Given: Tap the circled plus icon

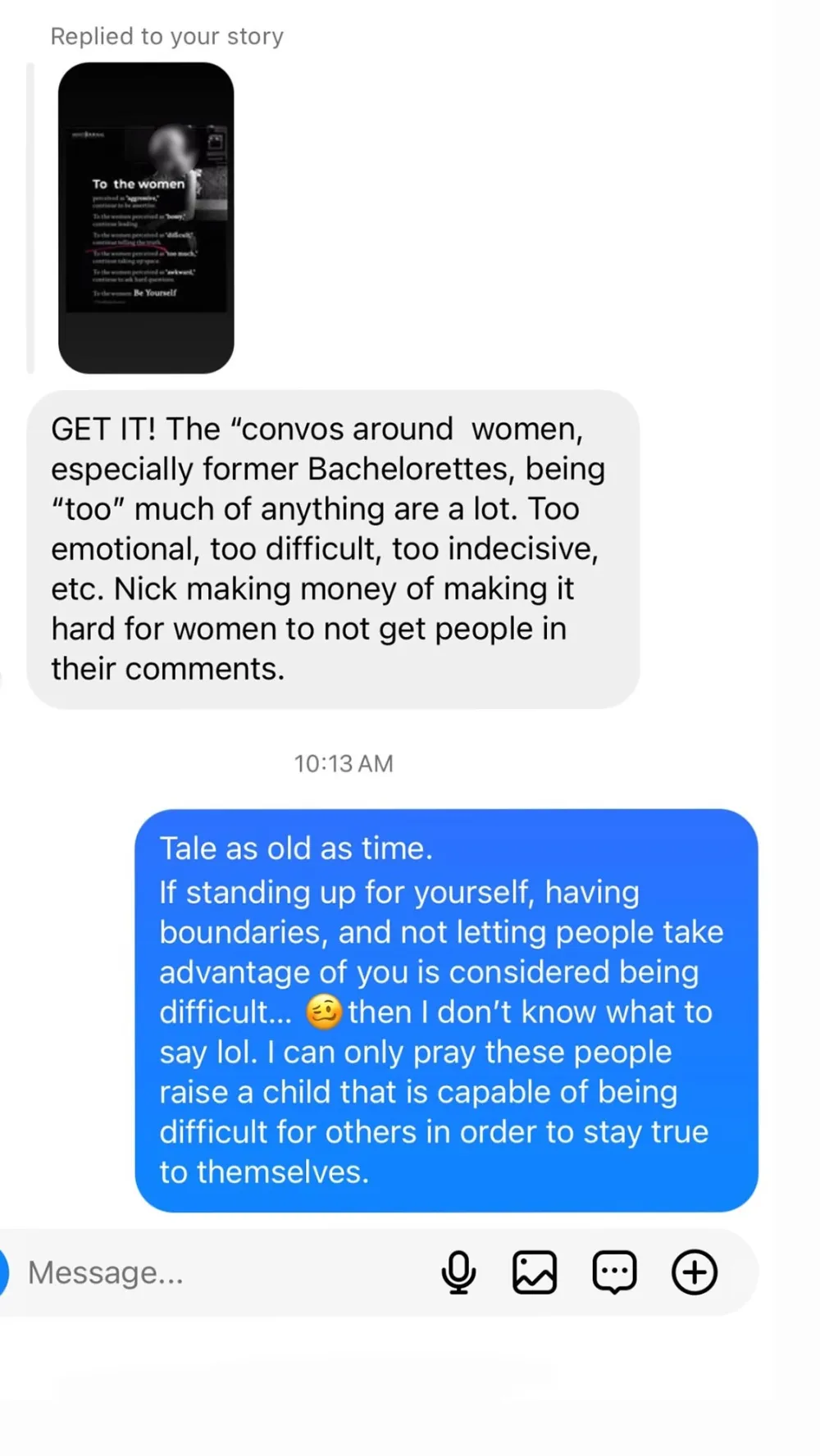Looking at the screenshot, I should click(695, 1272).
